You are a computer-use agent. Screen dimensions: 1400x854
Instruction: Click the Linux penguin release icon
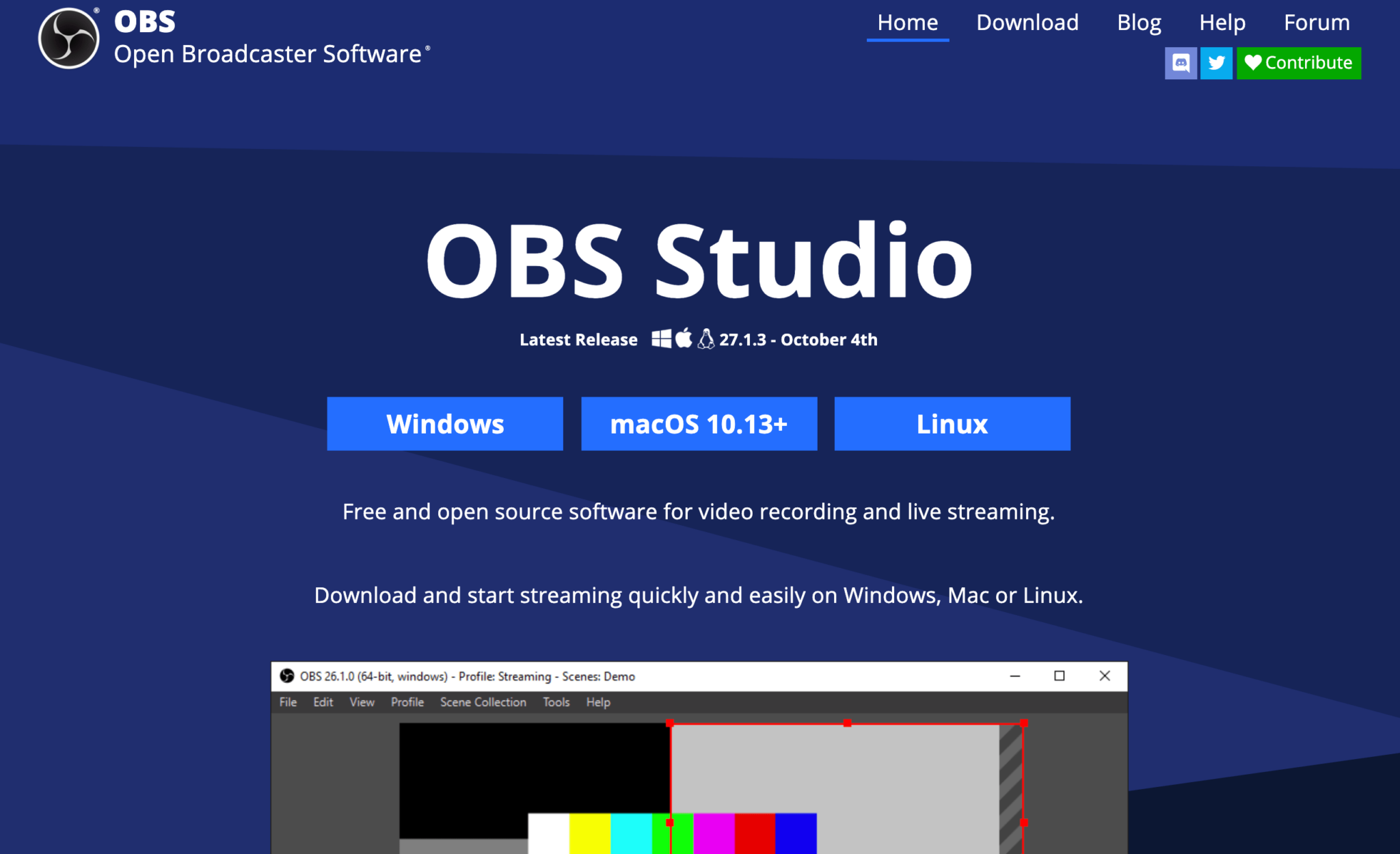click(x=706, y=338)
